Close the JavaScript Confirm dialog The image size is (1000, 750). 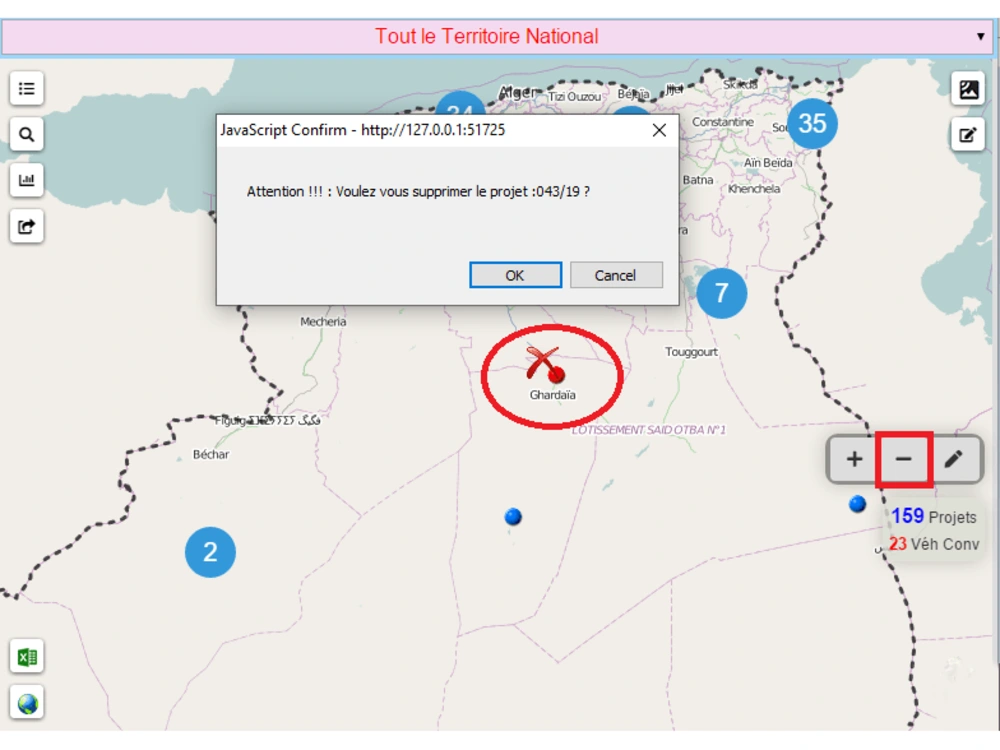659,131
